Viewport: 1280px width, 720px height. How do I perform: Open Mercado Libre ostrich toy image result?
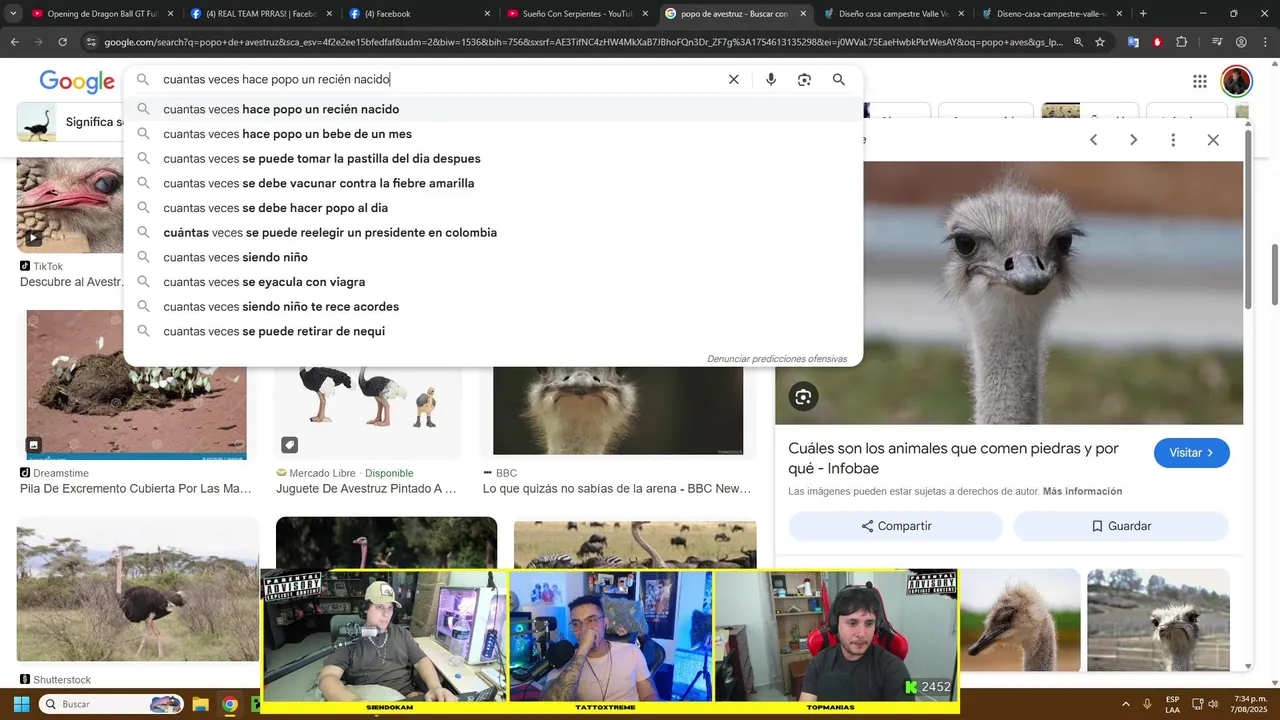pyautogui.click(x=367, y=412)
